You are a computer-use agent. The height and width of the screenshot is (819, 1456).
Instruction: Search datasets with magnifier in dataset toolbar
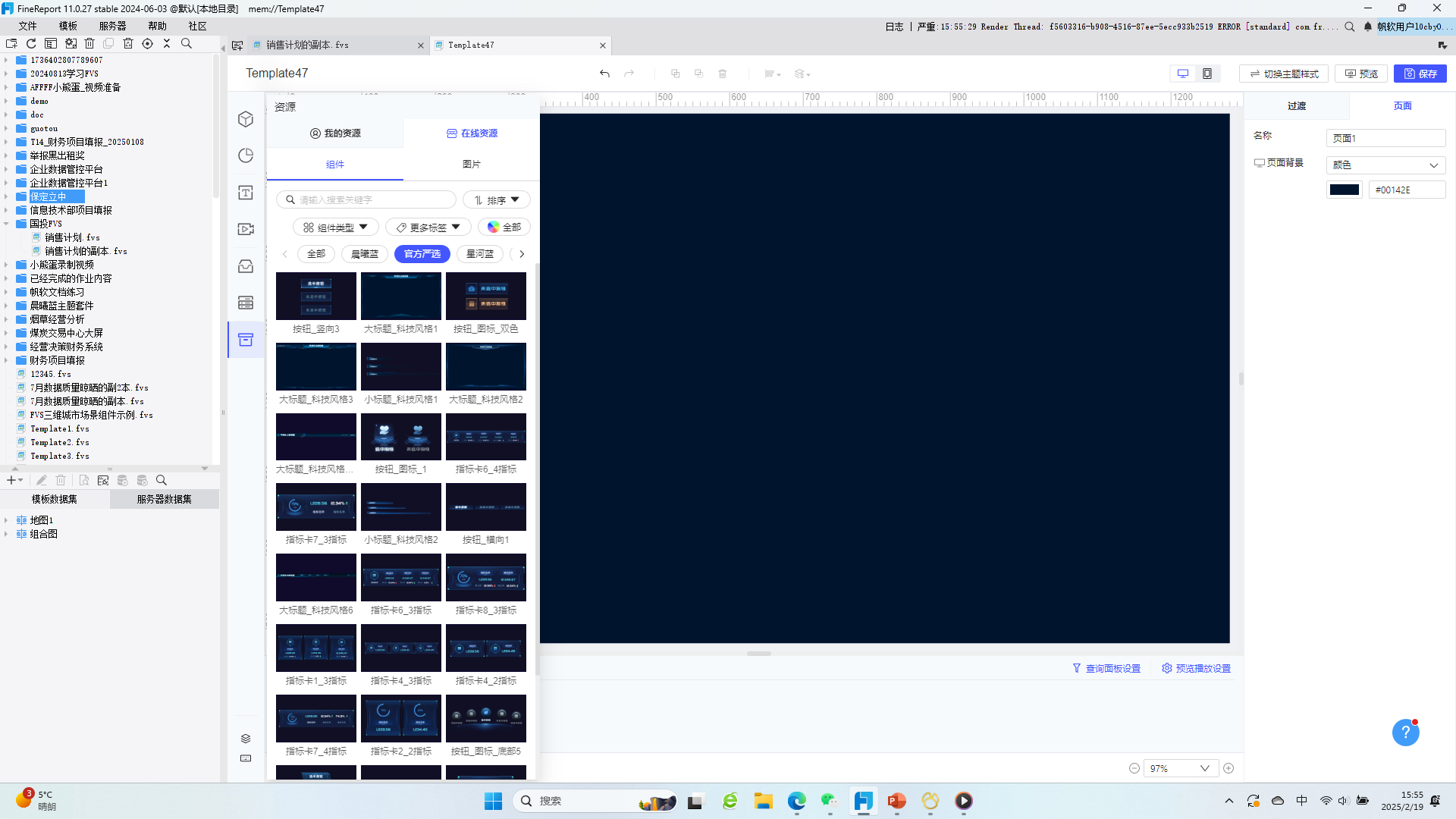(x=162, y=480)
